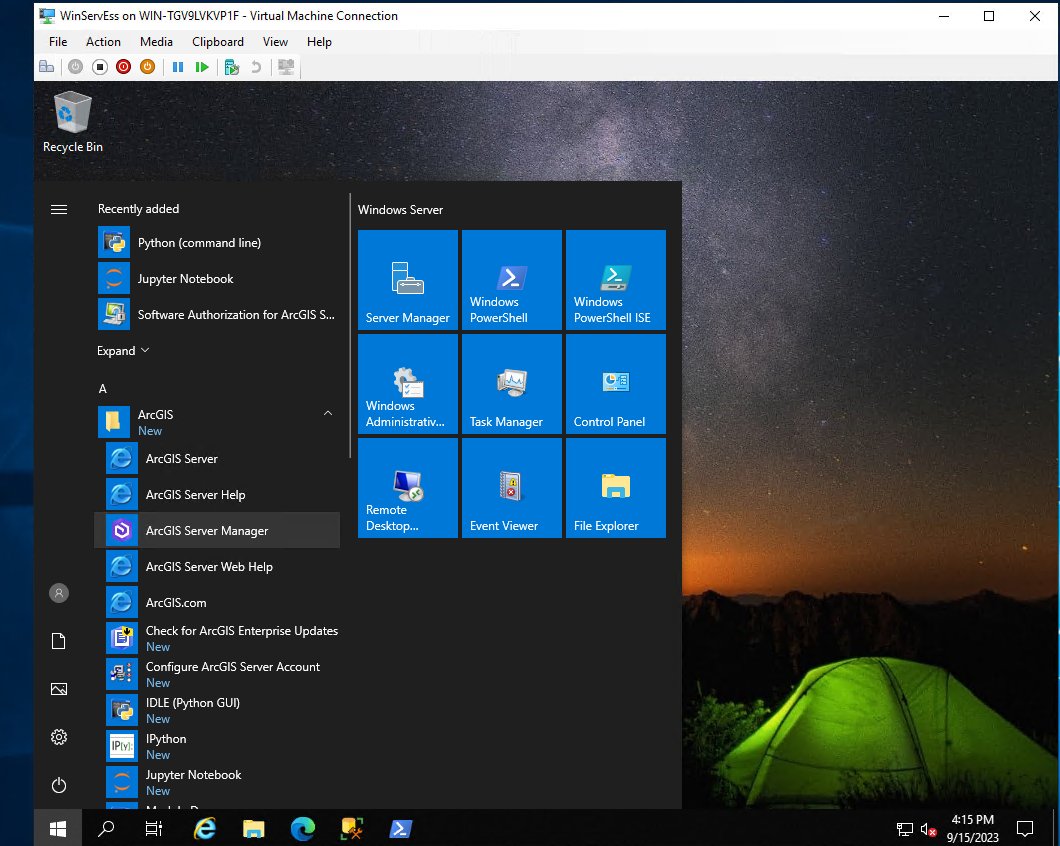This screenshot has height=846, width=1060.
Task: Open the notification center icon
Action: click(1025, 828)
